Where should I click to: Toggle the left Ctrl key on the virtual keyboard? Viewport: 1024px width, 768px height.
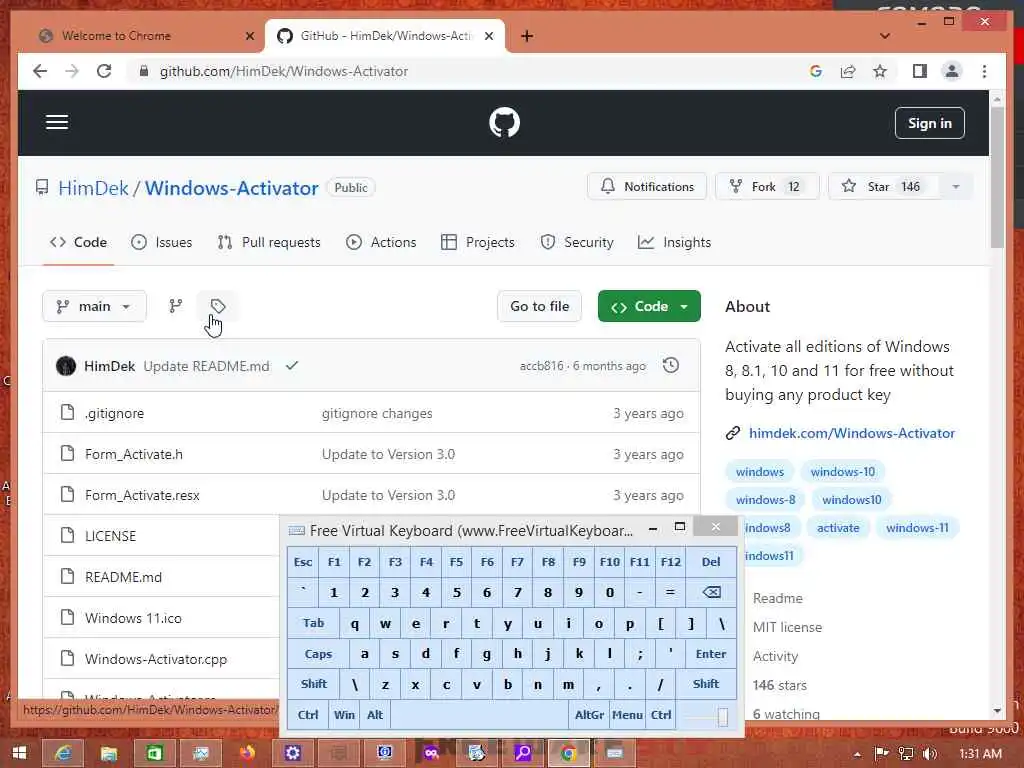click(308, 714)
